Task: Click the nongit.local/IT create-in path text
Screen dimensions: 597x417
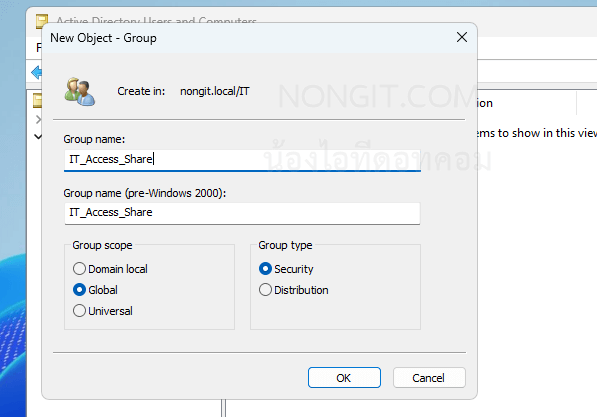Action: point(215,91)
